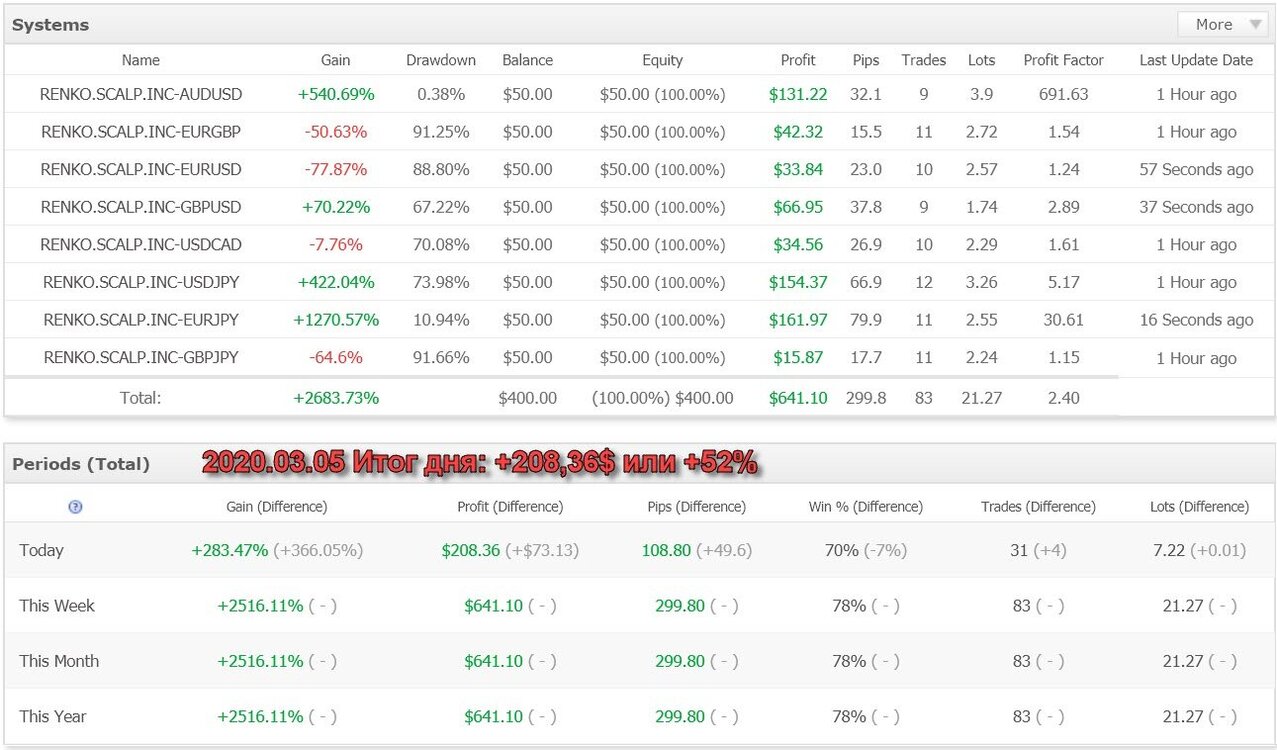Click the +422.04% gain value
1277x750 pixels.
pos(336,282)
